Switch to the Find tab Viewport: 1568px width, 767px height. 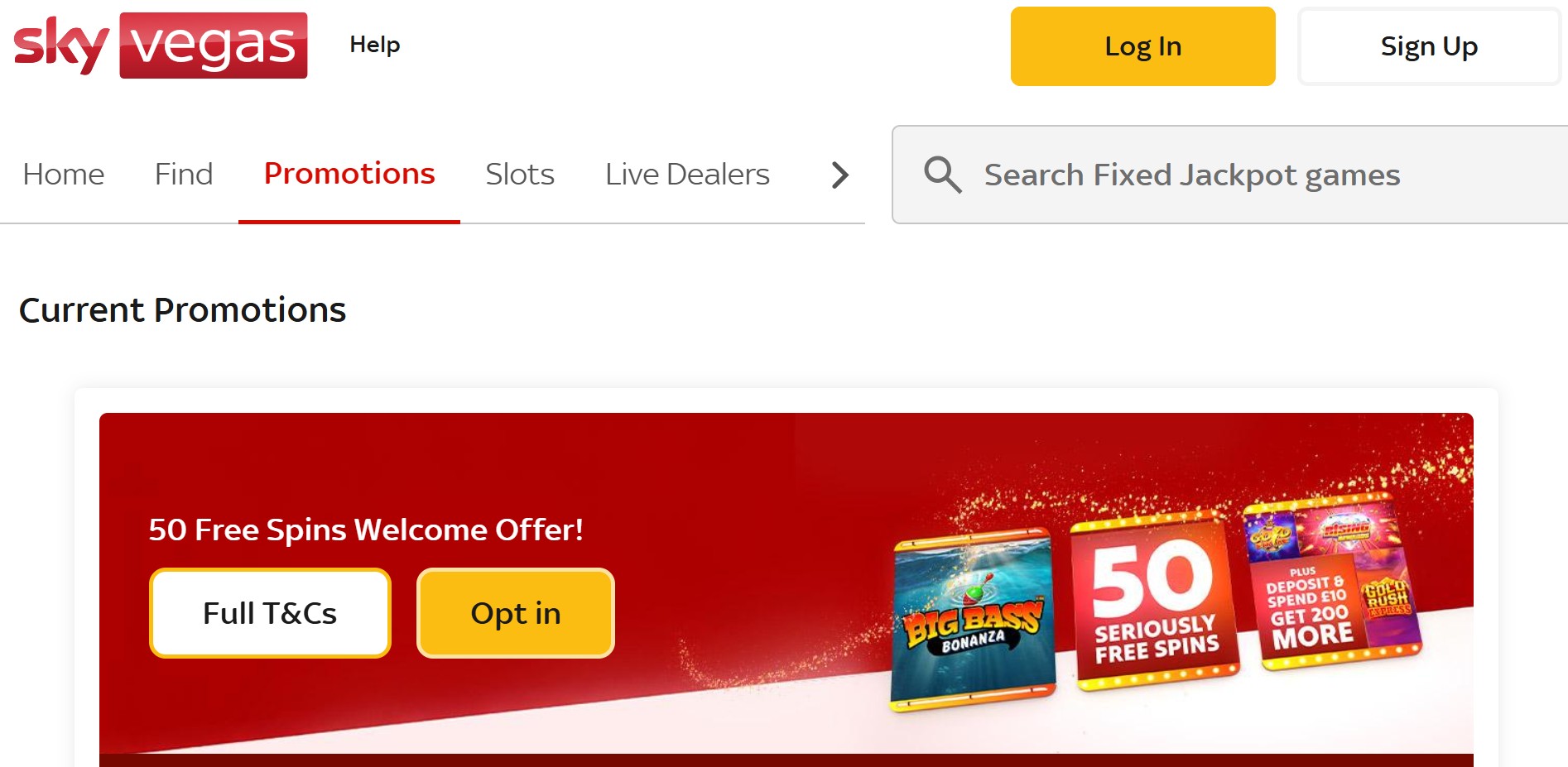click(184, 175)
